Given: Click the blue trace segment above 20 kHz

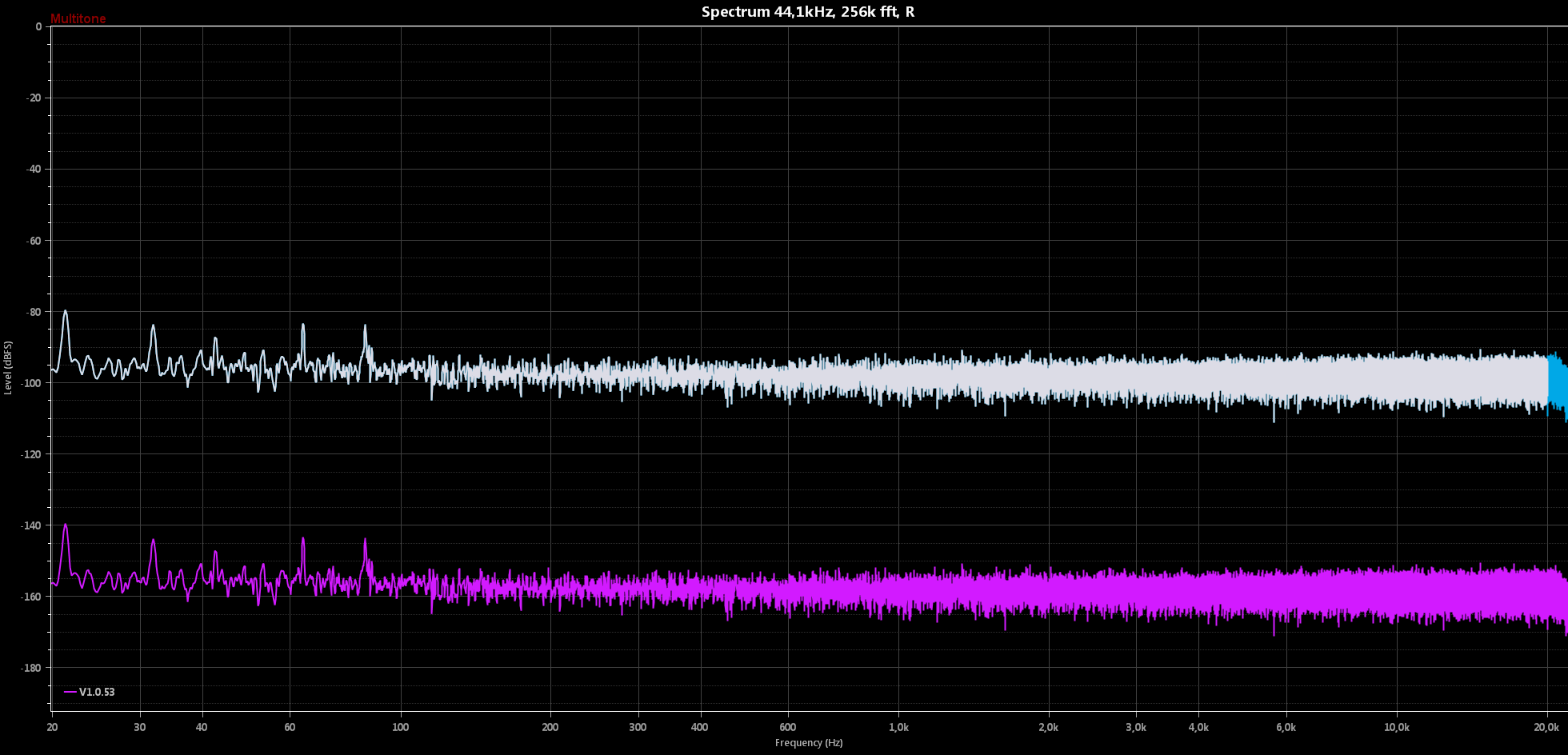Looking at the screenshot, I should pyautogui.click(x=1557, y=384).
